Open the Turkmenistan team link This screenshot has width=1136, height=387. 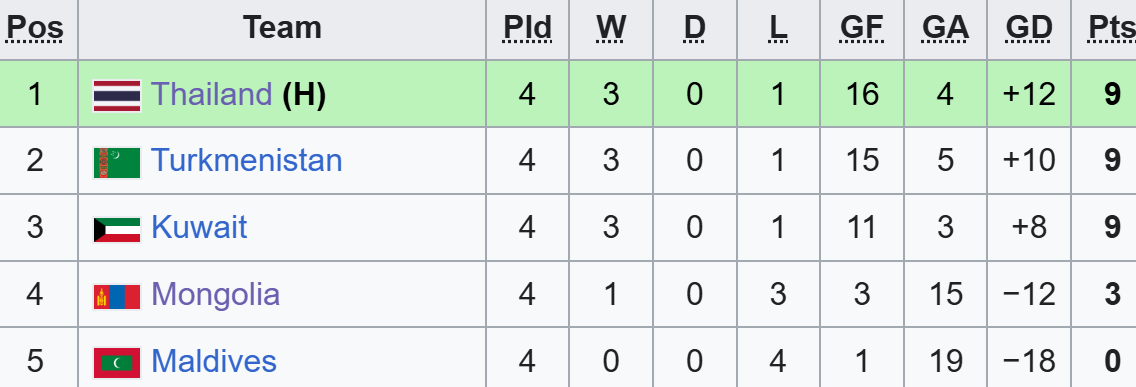click(246, 161)
